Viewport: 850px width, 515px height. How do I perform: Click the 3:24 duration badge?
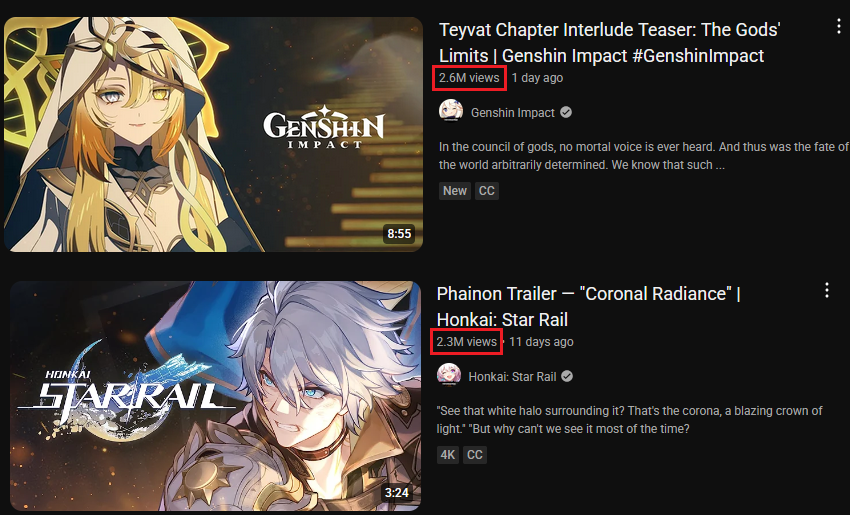pos(397,492)
